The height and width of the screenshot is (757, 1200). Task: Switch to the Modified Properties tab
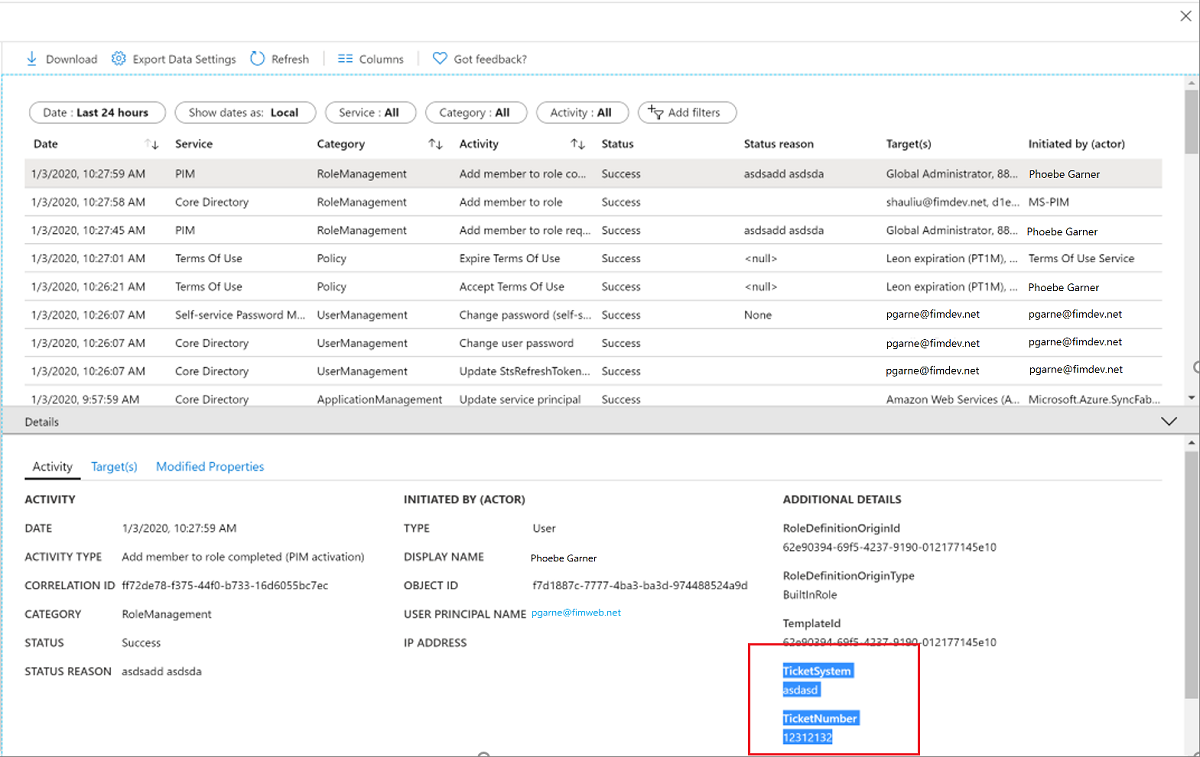coord(210,467)
